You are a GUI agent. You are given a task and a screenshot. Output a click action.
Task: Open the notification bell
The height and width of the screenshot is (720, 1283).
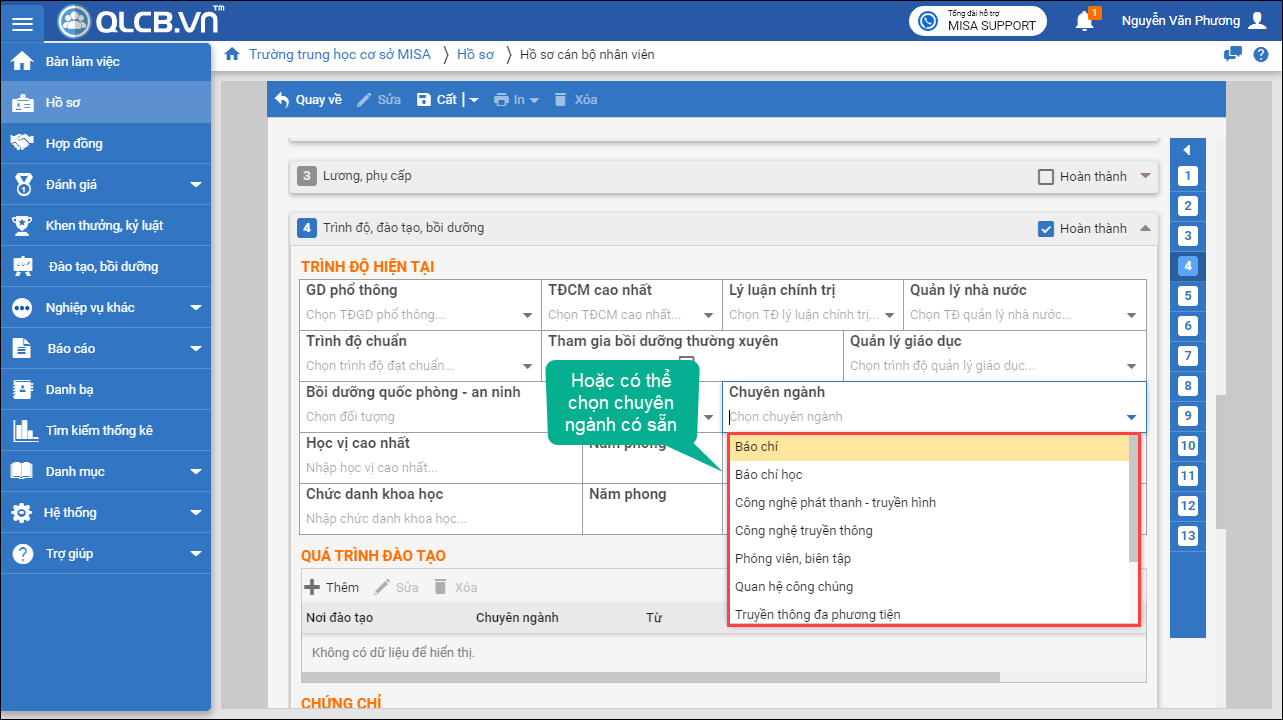[1084, 21]
